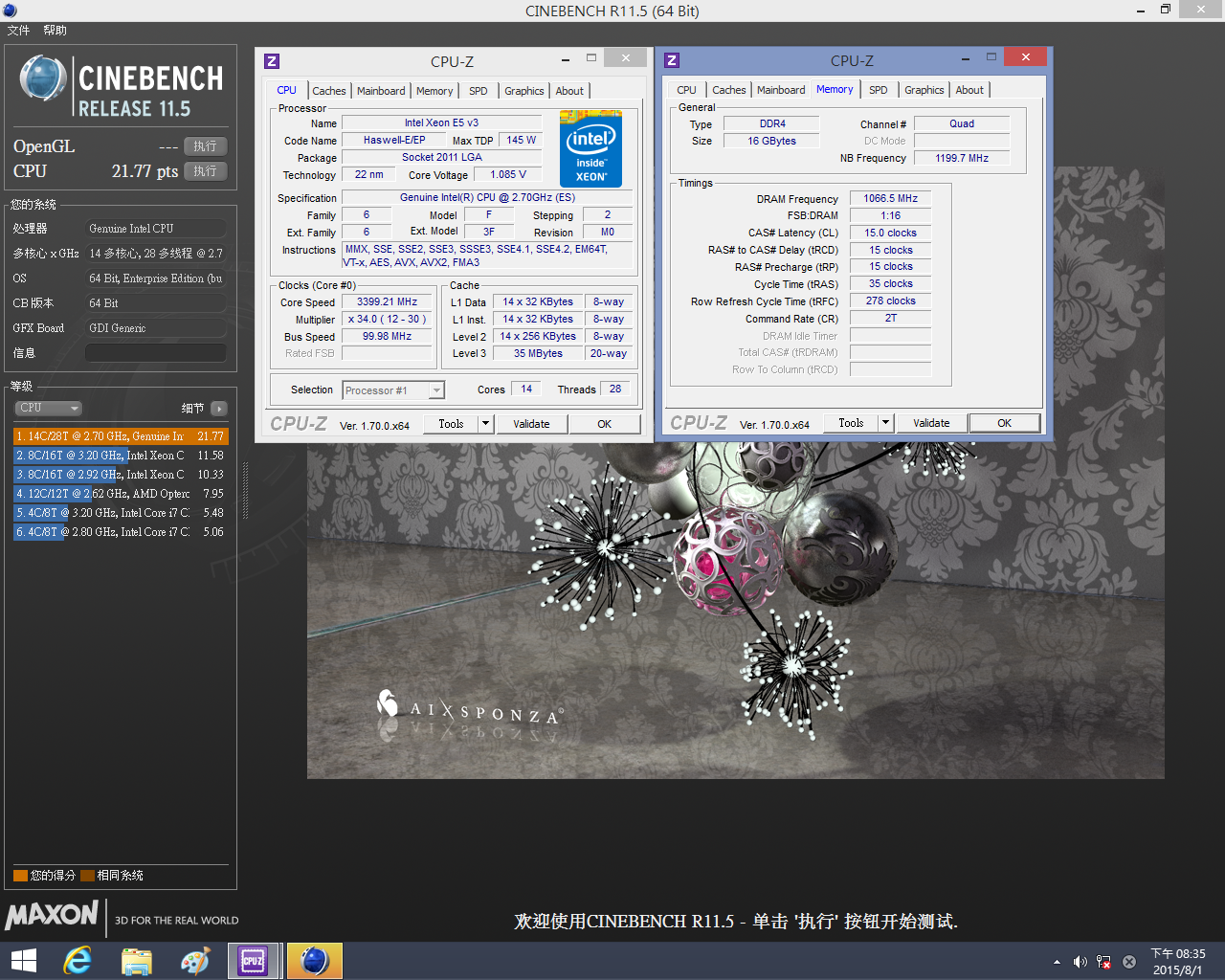Screen dimensions: 1225x980
Task: Select ranking entry 8C/16T @ 3.20 GHz Xeon
Action: tap(121, 456)
